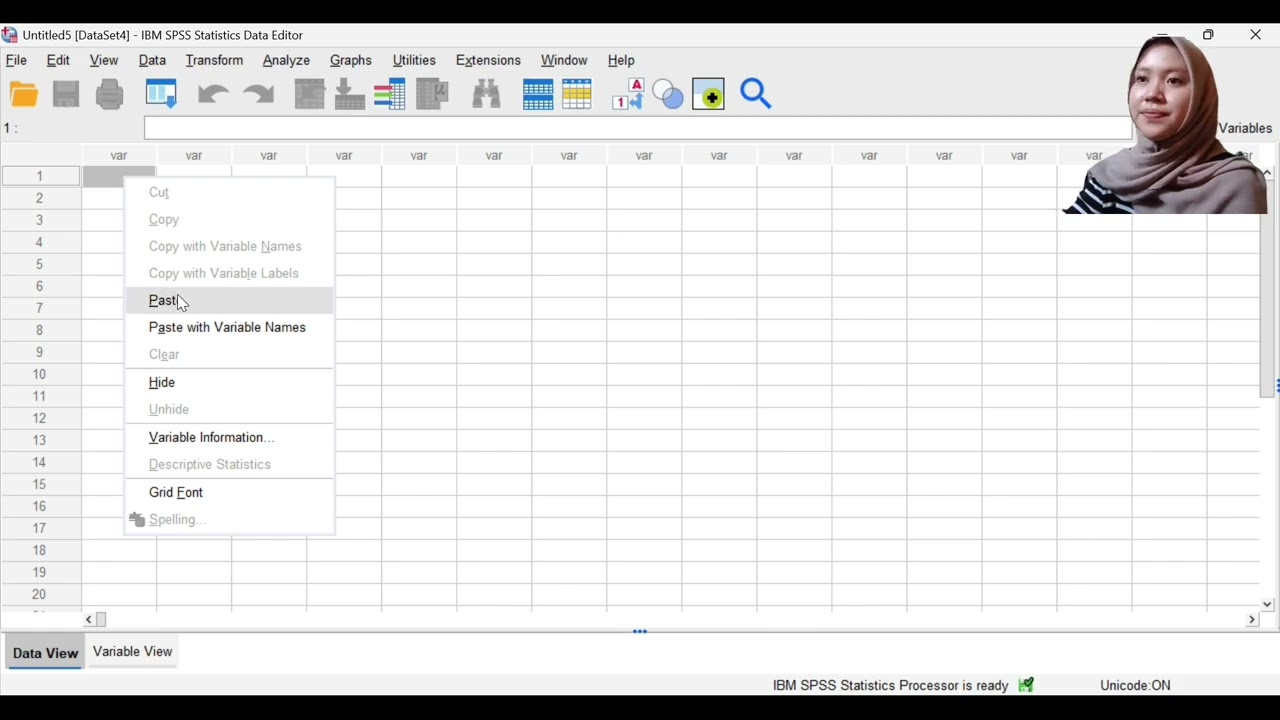Screen dimensions: 1280x720
Task: Click the Insert Variable toolbar icon
Action: [x=577, y=95]
